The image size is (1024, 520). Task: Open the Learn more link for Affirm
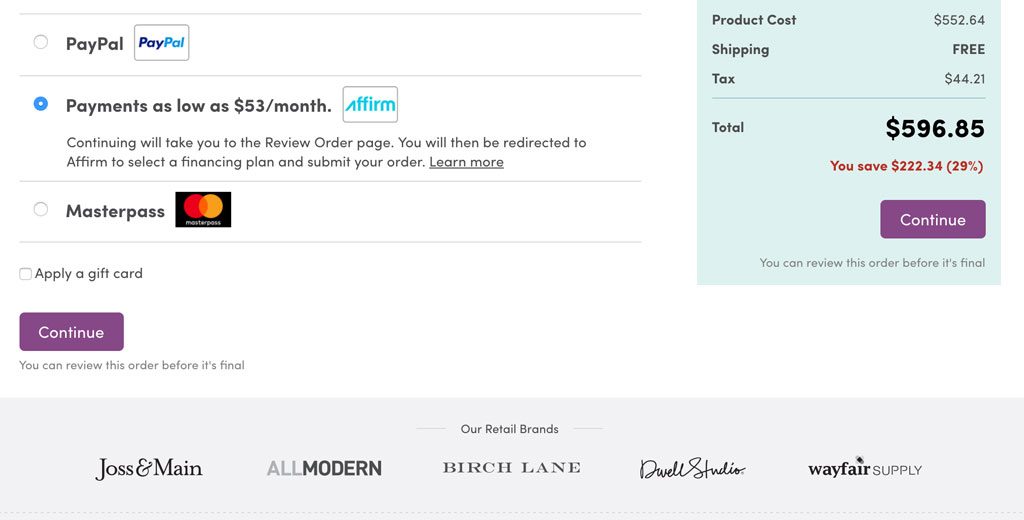click(x=466, y=162)
